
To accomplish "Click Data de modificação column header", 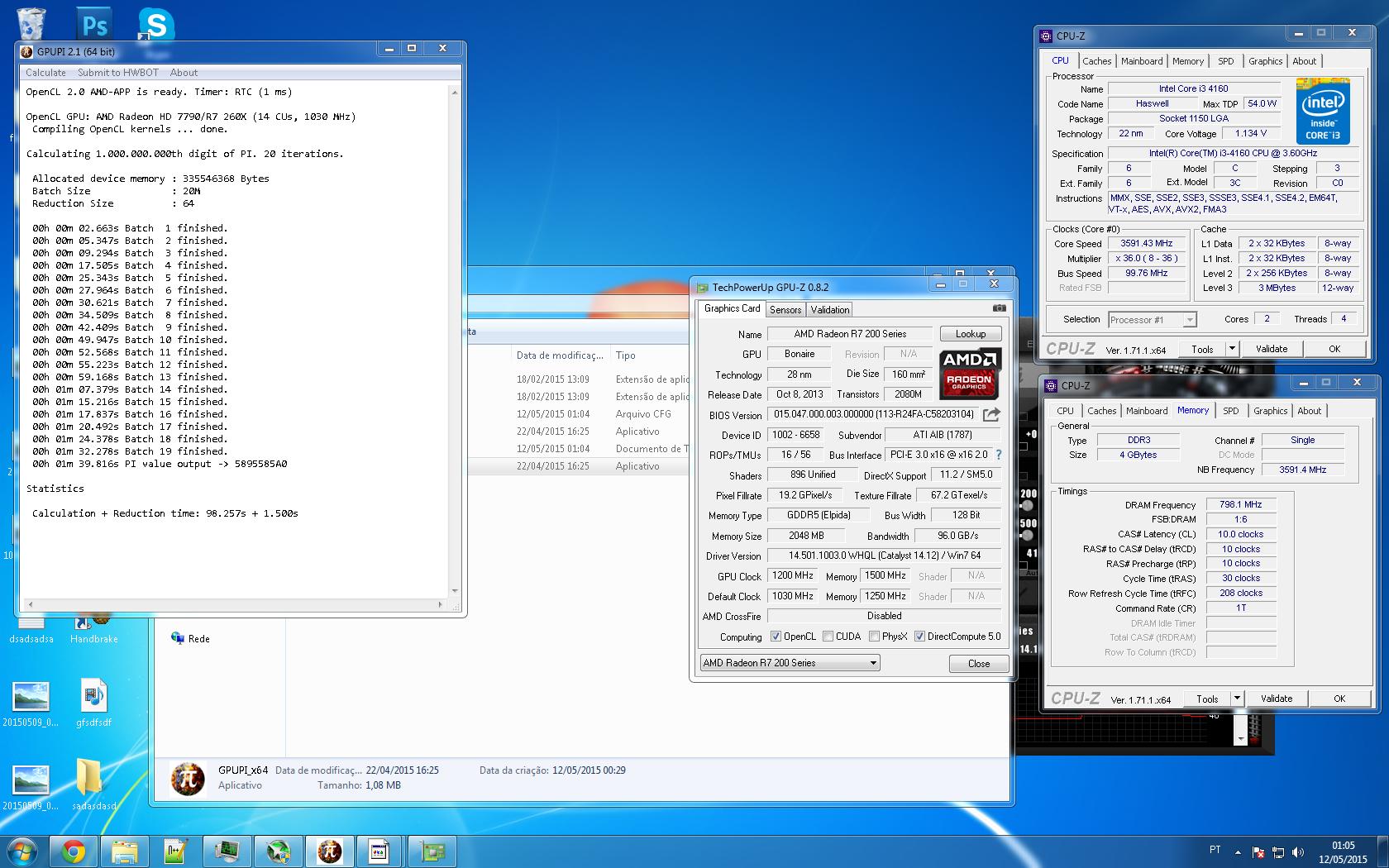I will (x=560, y=355).
